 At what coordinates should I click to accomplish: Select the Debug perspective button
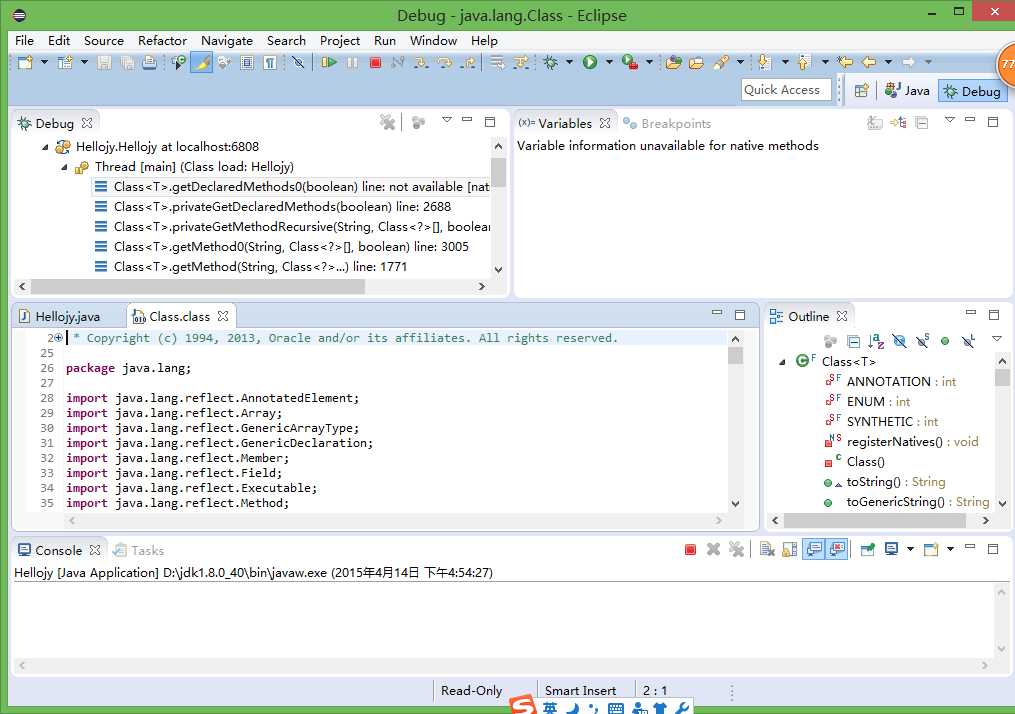[972, 91]
